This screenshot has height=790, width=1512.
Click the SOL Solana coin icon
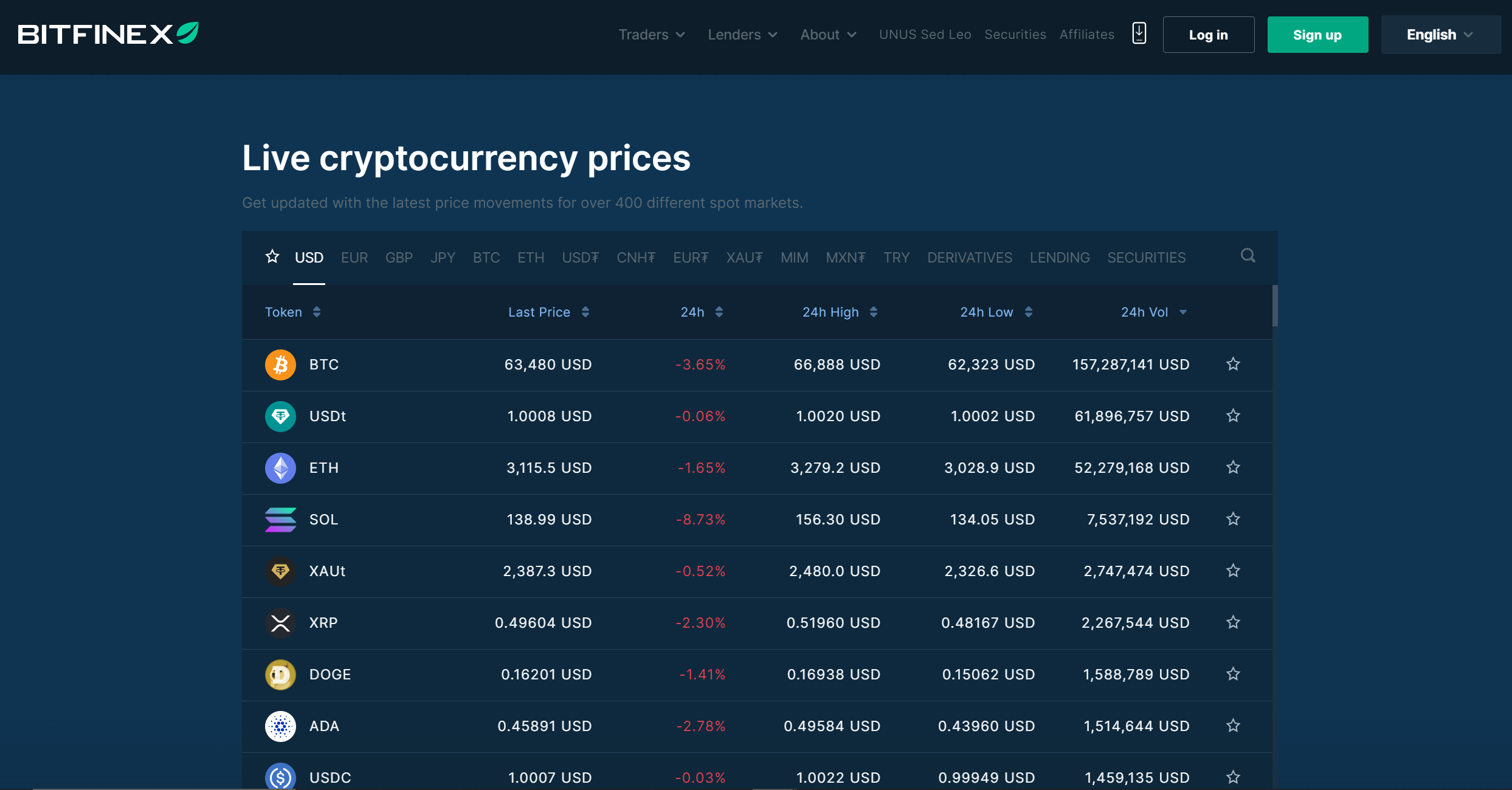280,520
